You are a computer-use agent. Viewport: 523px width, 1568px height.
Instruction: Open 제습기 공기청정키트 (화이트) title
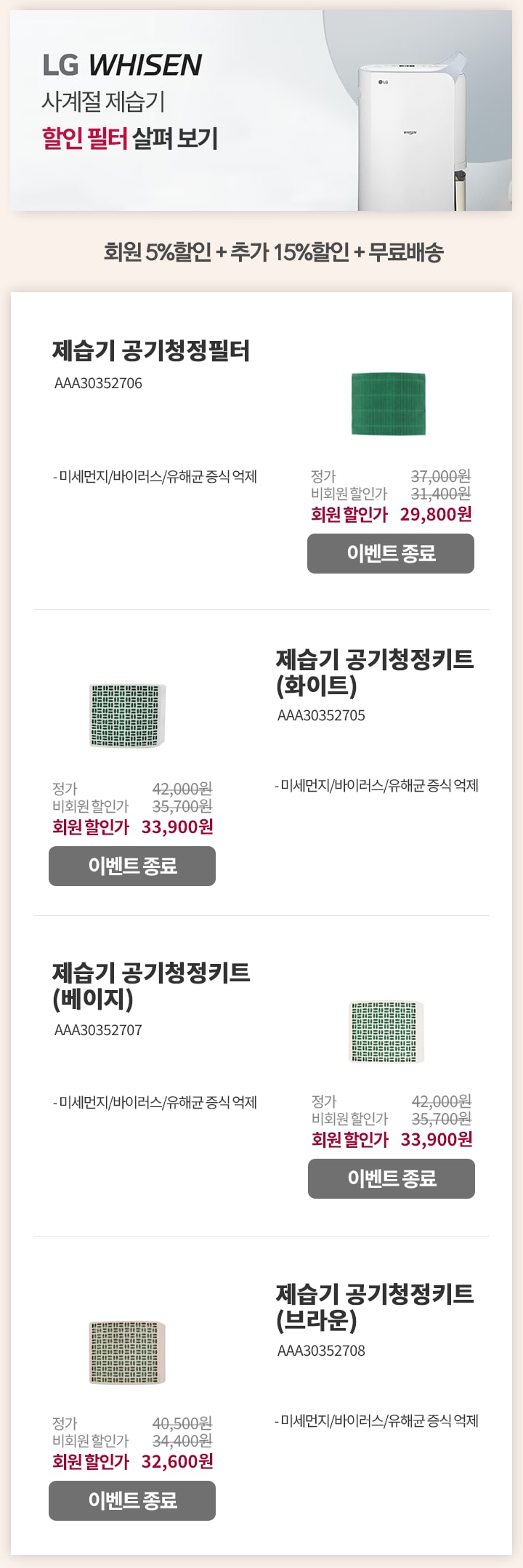pos(375,672)
